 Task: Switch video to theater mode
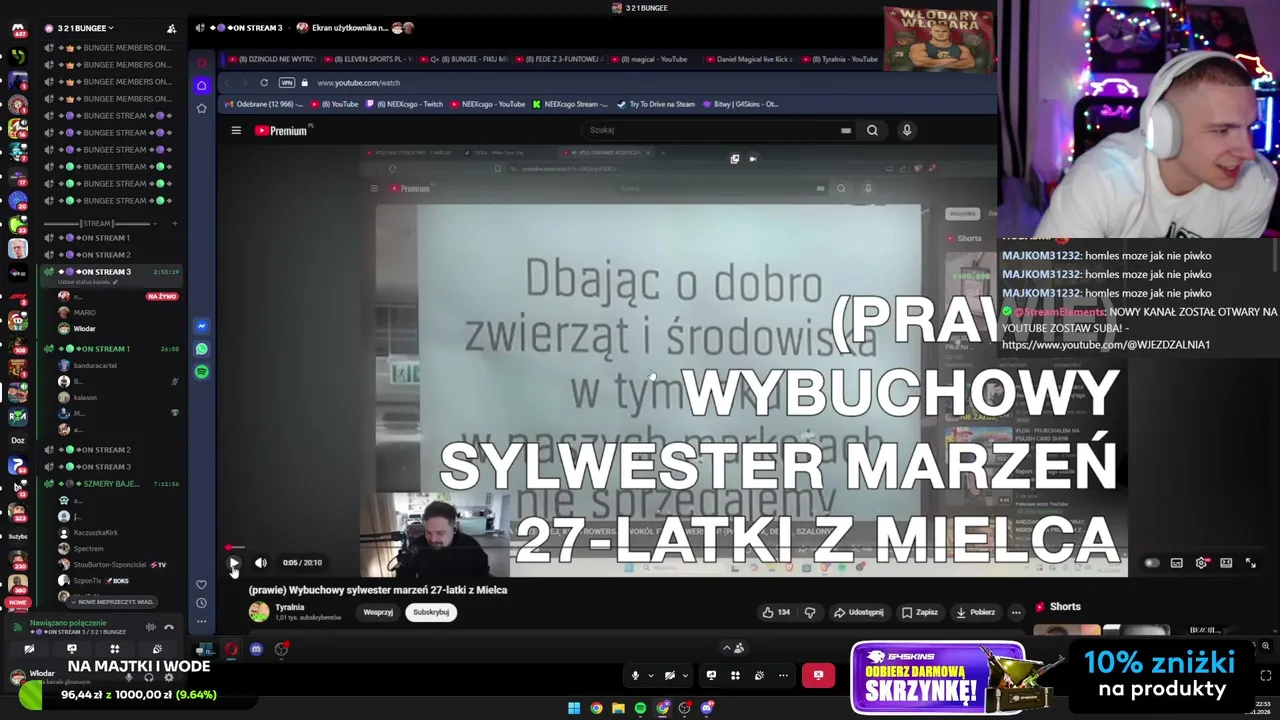pos(1226,563)
